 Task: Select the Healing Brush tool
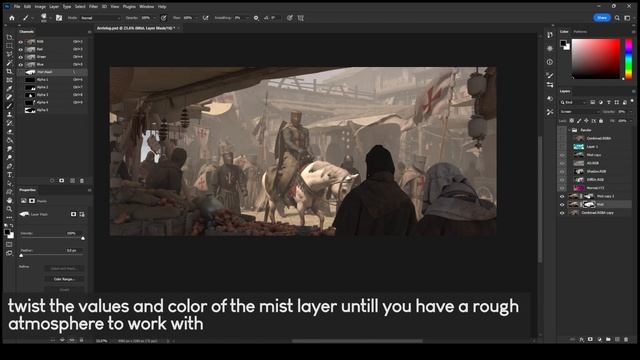pos(9,97)
